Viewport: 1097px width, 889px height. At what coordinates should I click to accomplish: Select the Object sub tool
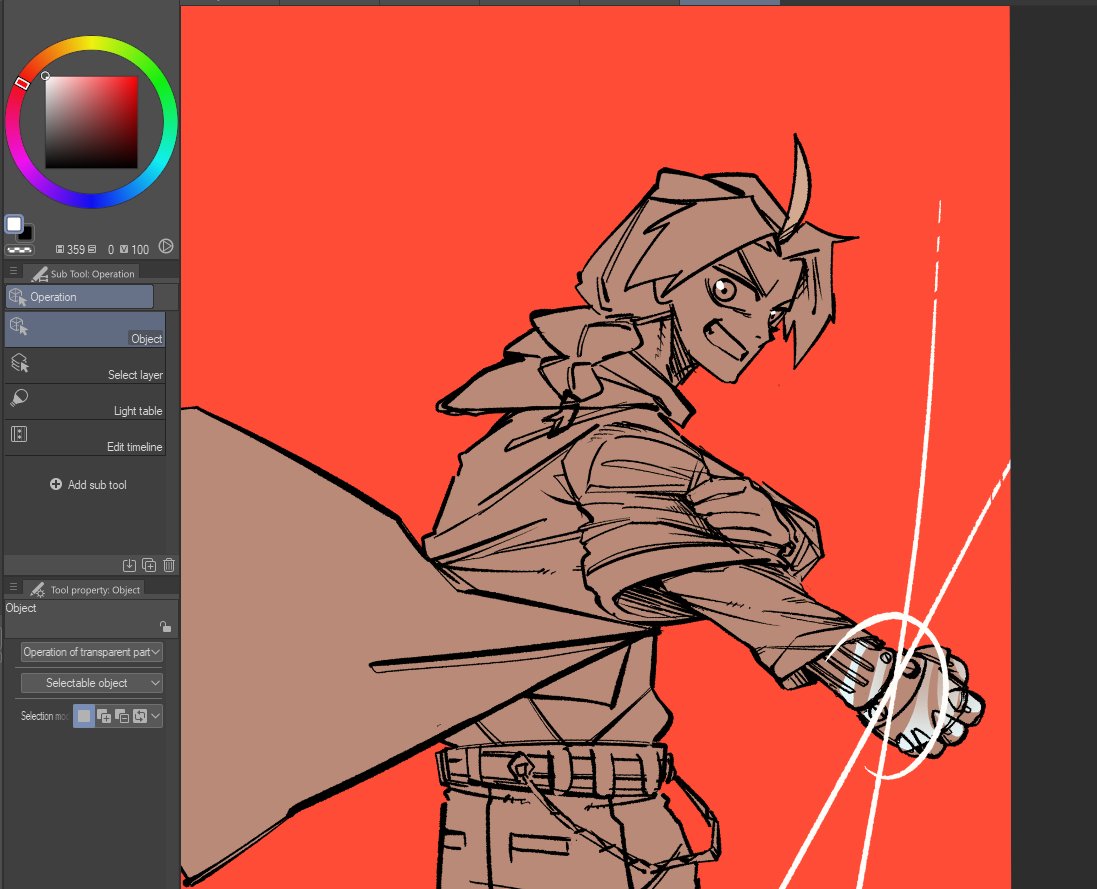coord(85,329)
